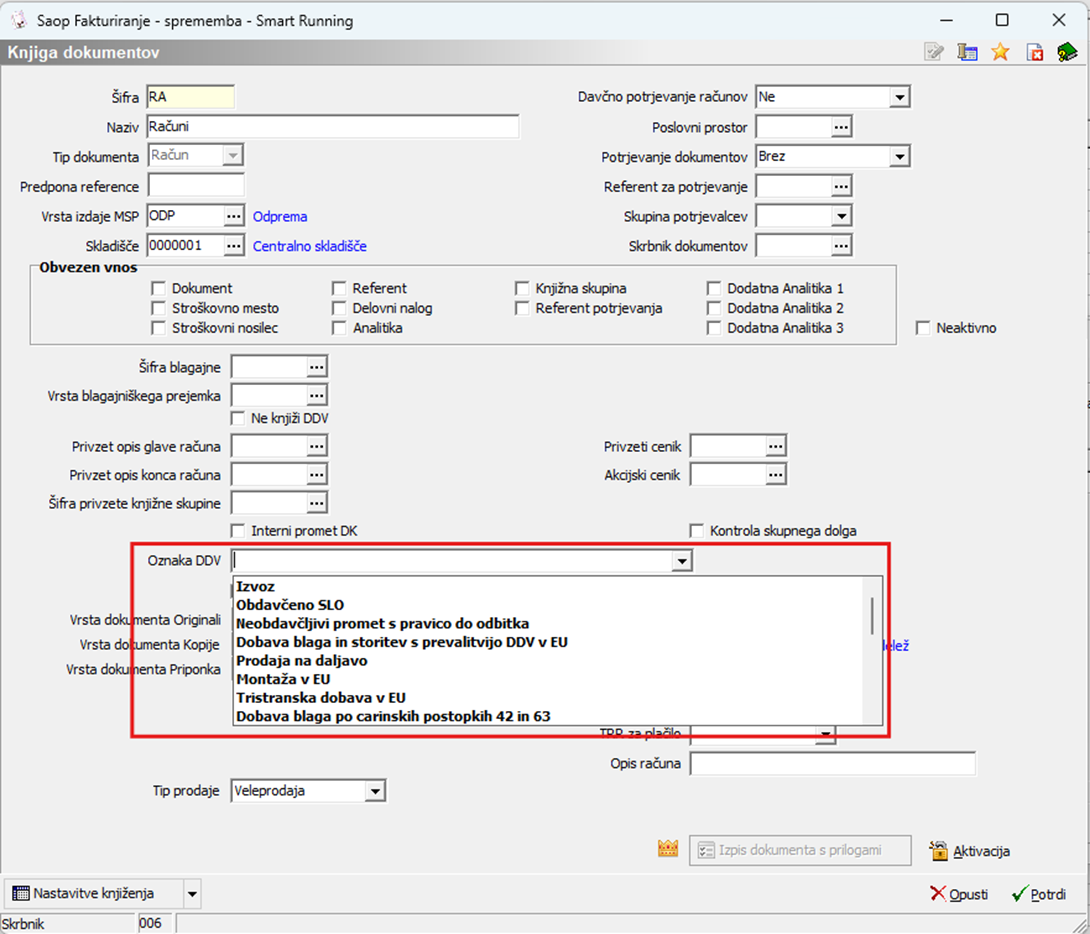Screen dimensions: 1090x934
Task: Click the Opis računa input field
Action: point(833,764)
